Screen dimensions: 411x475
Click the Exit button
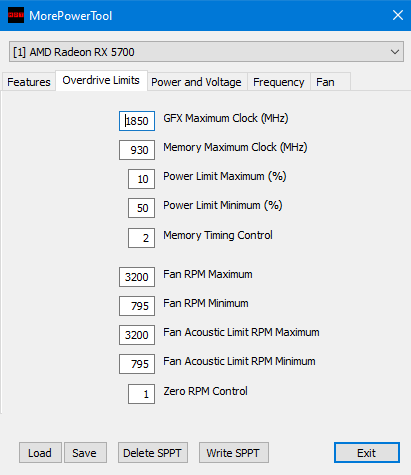[x=367, y=453]
